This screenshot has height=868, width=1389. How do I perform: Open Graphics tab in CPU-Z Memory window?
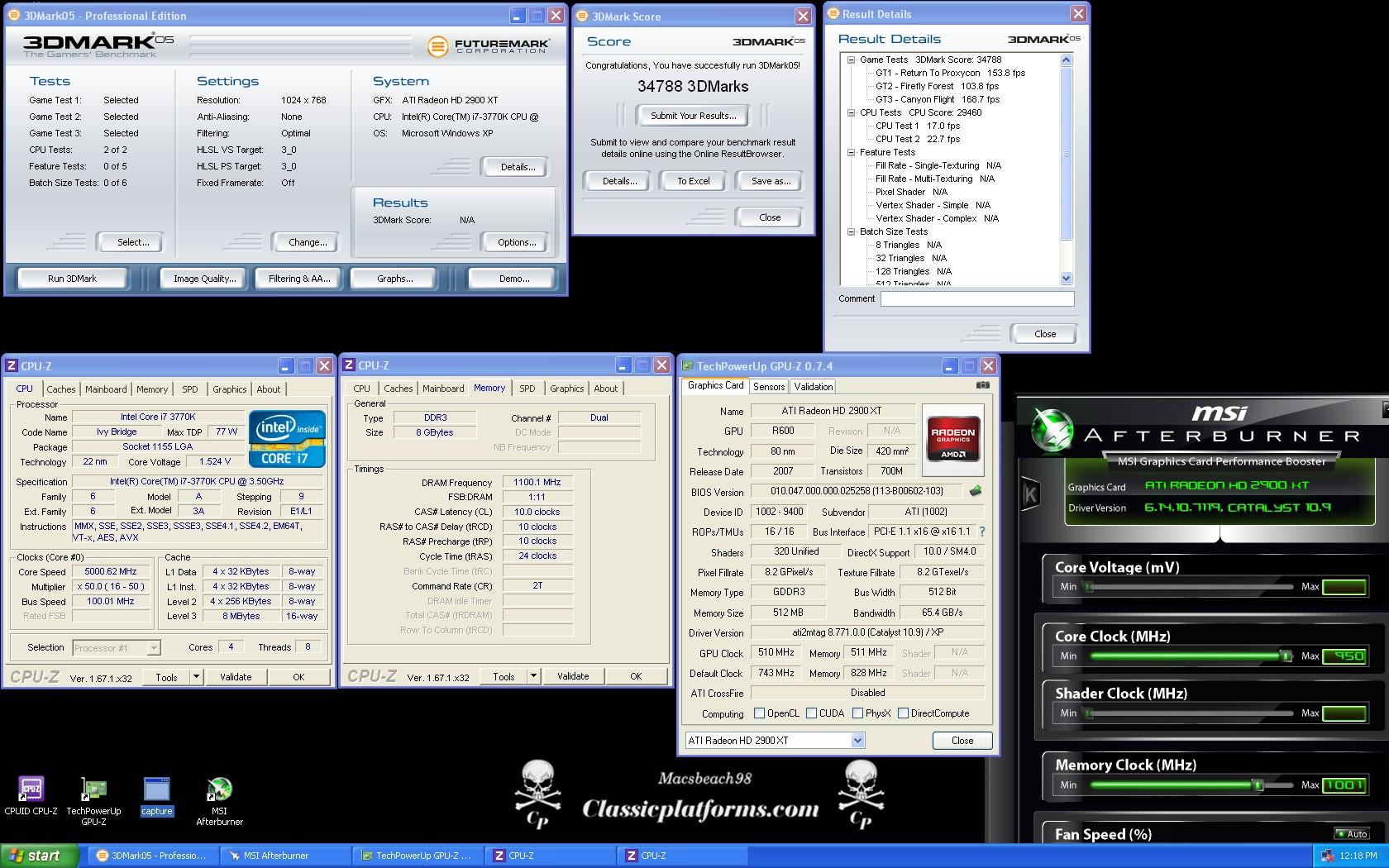click(566, 389)
